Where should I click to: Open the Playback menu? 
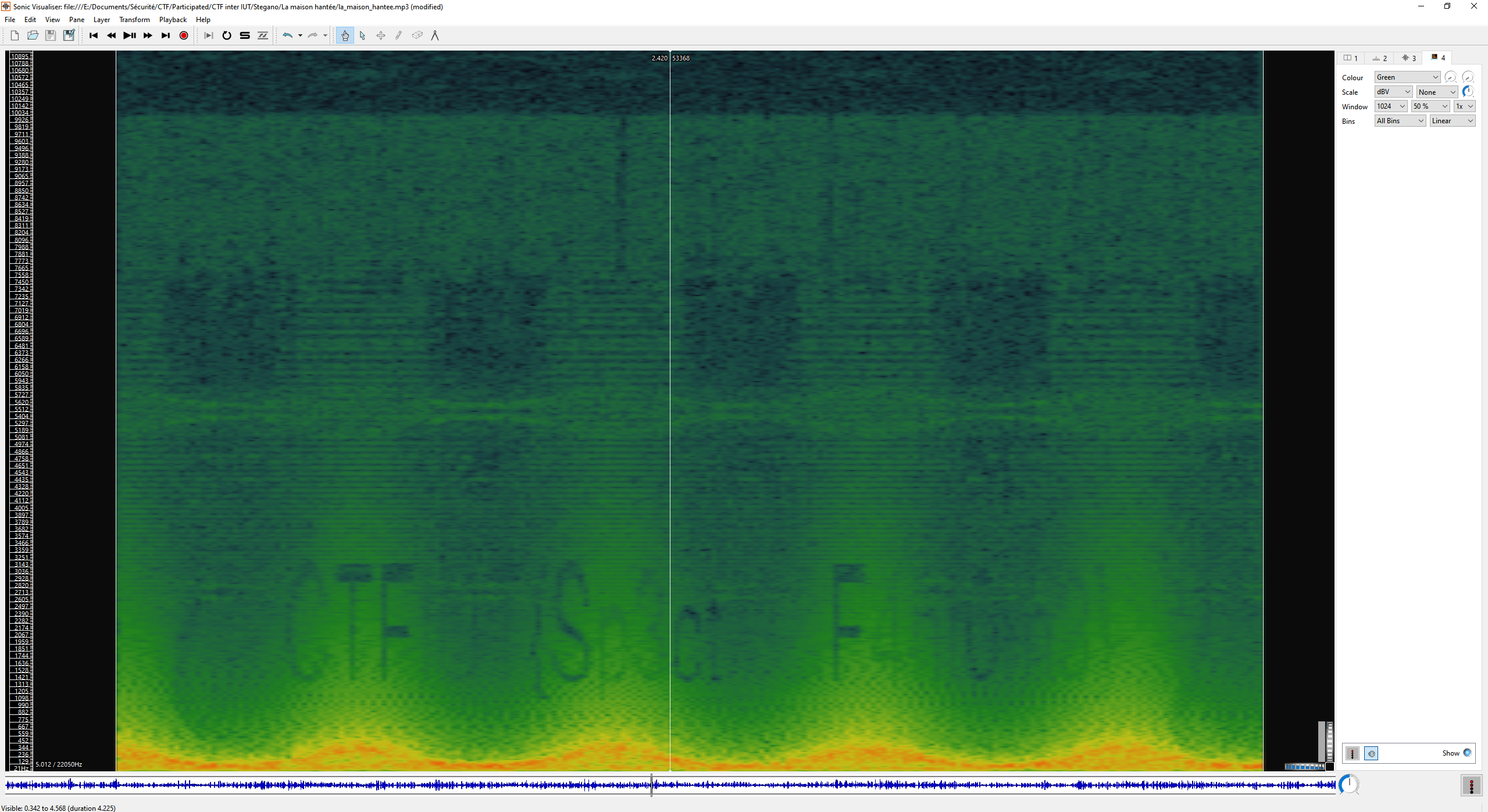click(173, 20)
